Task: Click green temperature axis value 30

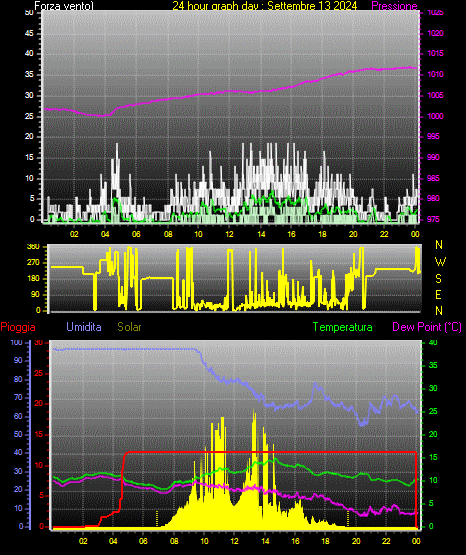Action: pos(433,388)
